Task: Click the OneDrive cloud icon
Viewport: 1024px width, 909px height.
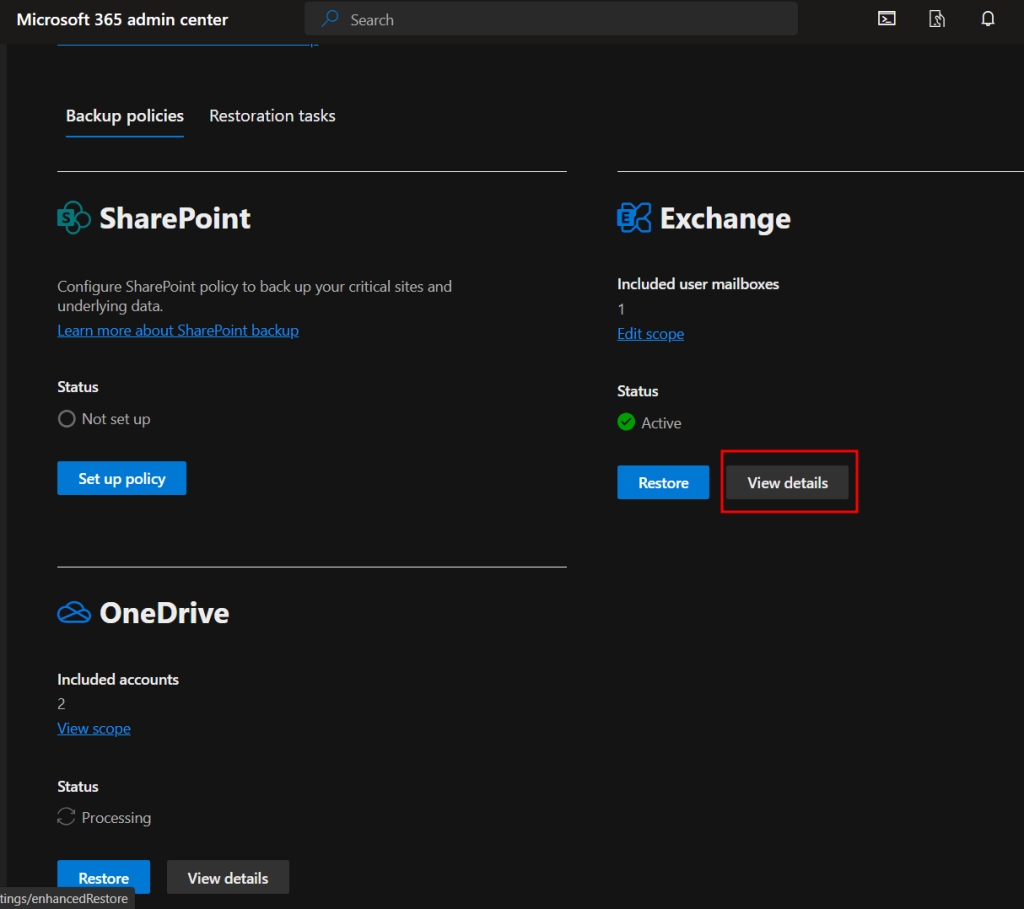Action: click(x=74, y=613)
